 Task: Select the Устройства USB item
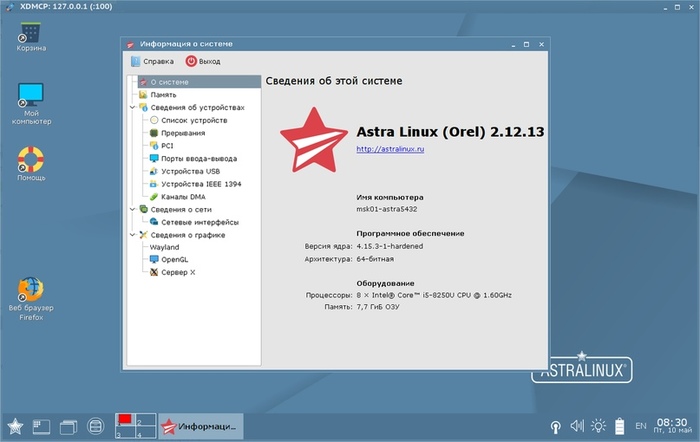[x=190, y=171]
